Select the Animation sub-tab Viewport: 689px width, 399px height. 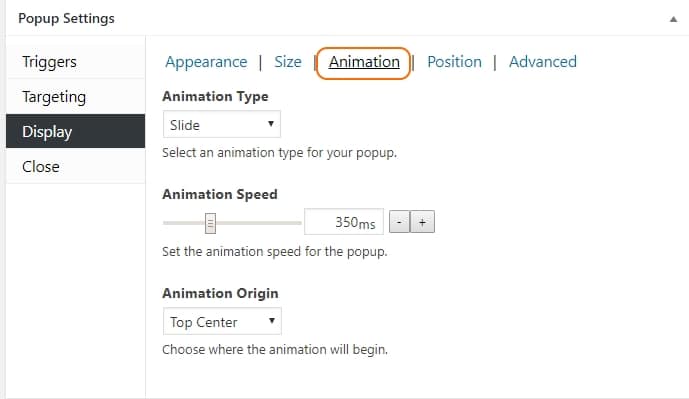click(364, 62)
